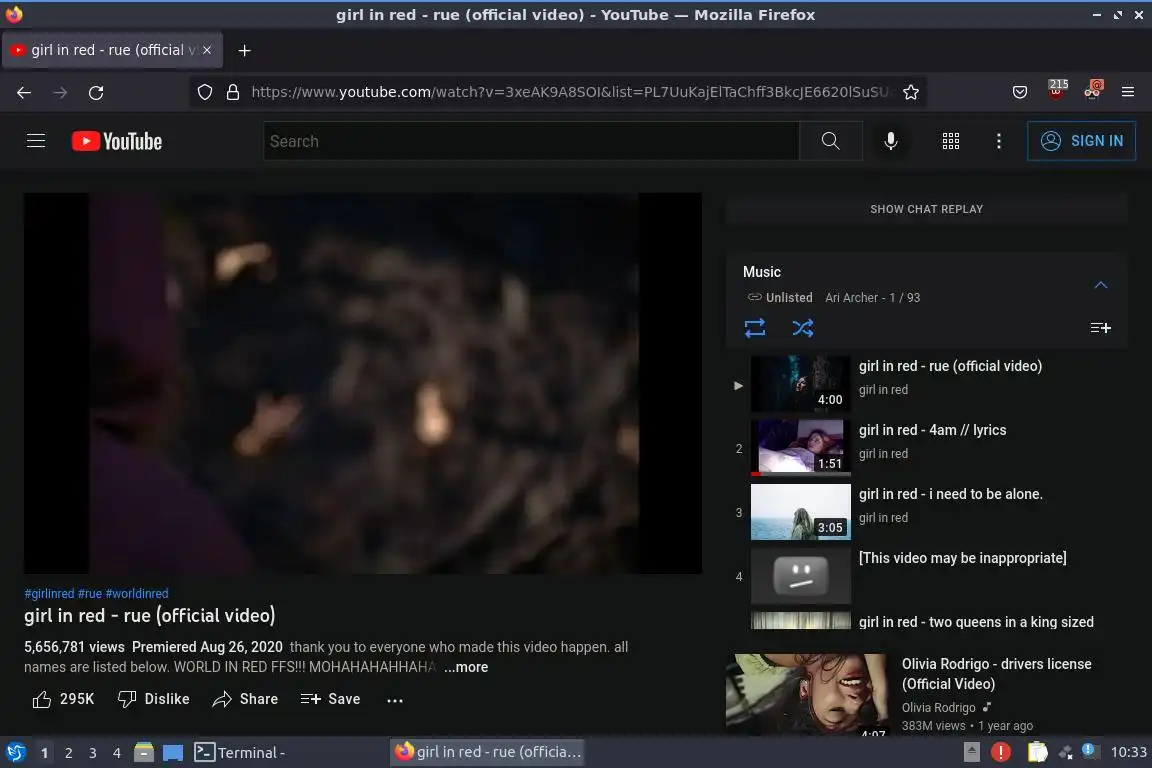
Task: Click the red alert tray icon
Action: tap(1000, 752)
